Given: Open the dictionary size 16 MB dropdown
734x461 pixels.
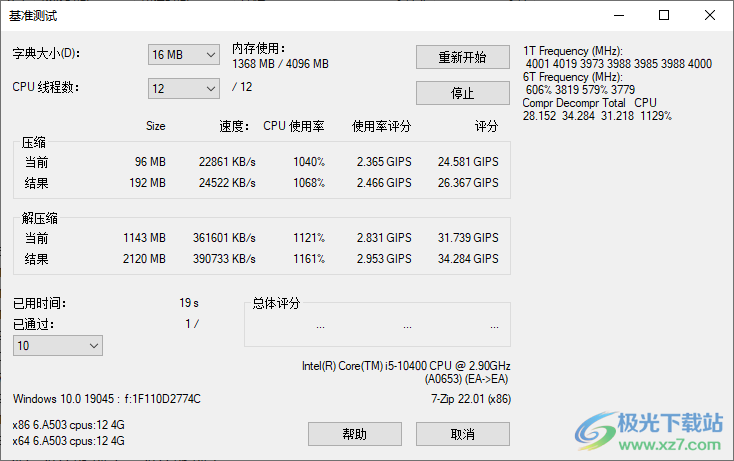Looking at the screenshot, I should pyautogui.click(x=184, y=55).
